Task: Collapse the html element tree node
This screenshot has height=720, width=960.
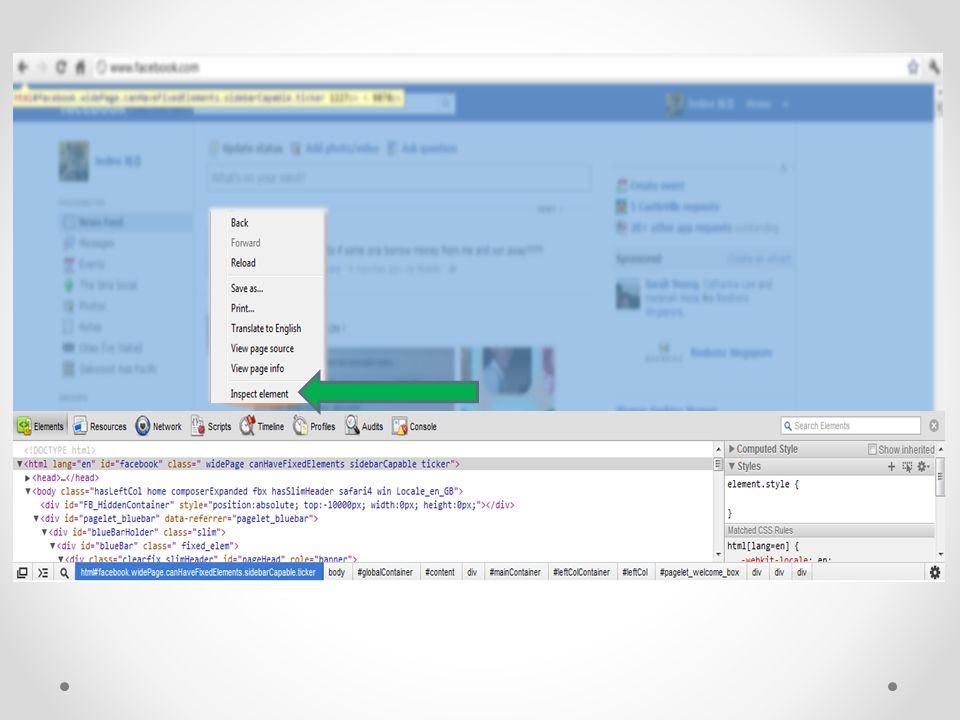Action: [x=20, y=464]
